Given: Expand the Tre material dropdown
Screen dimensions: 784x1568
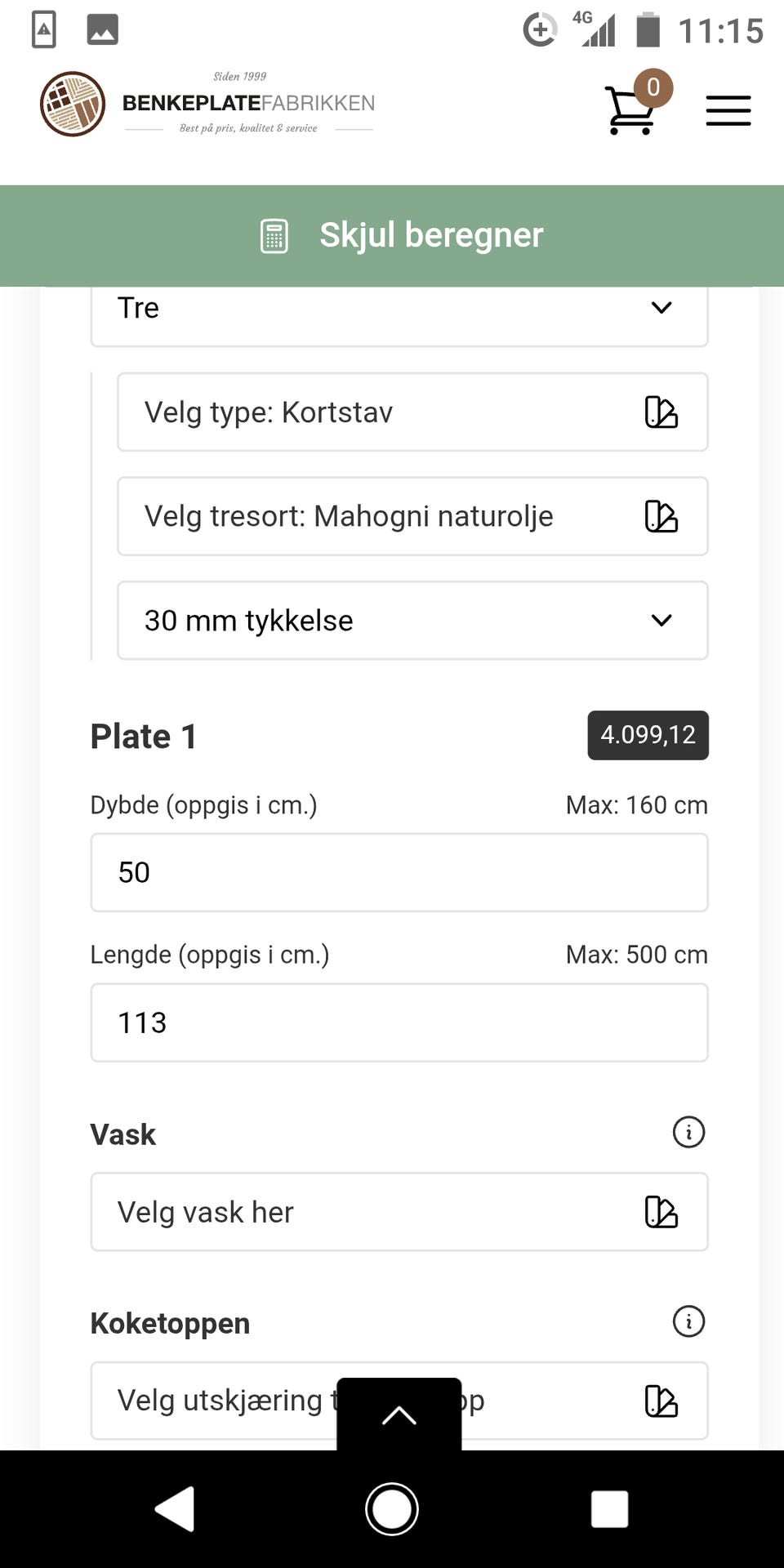Looking at the screenshot, I should pos(399,309).
